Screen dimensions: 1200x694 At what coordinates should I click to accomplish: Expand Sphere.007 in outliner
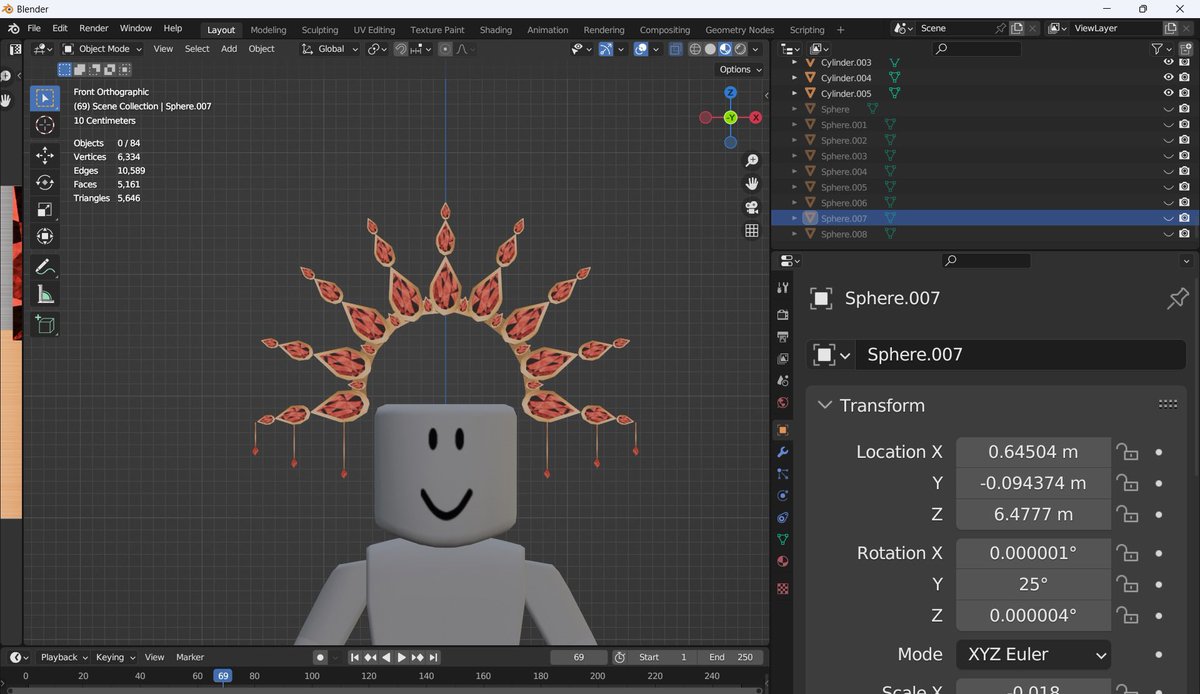click(795, 219)
